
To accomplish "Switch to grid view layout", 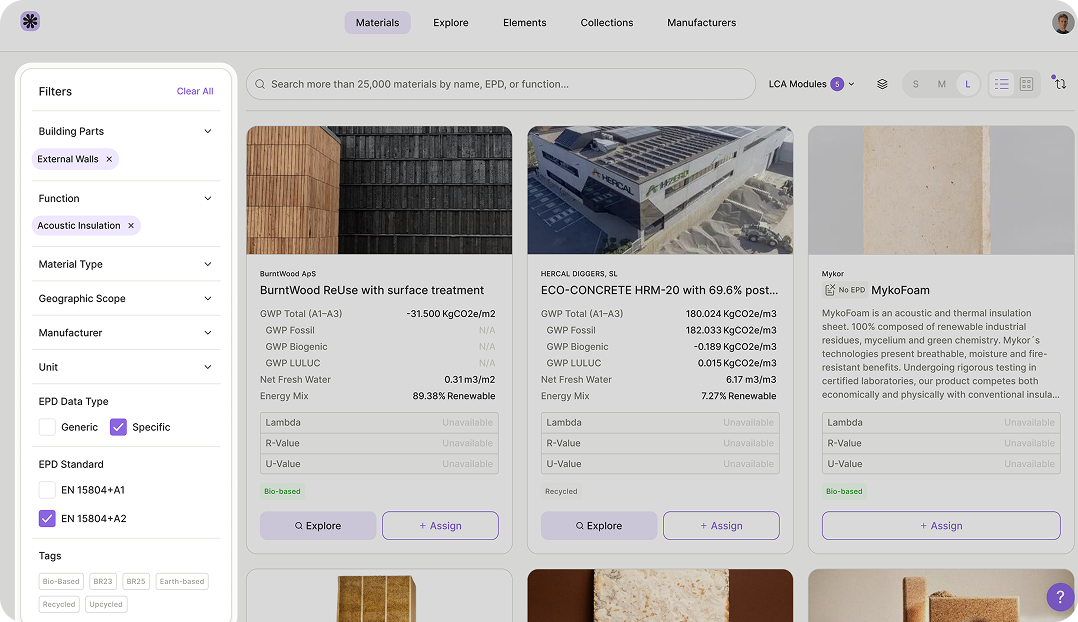I will (x=1026, y=84).
